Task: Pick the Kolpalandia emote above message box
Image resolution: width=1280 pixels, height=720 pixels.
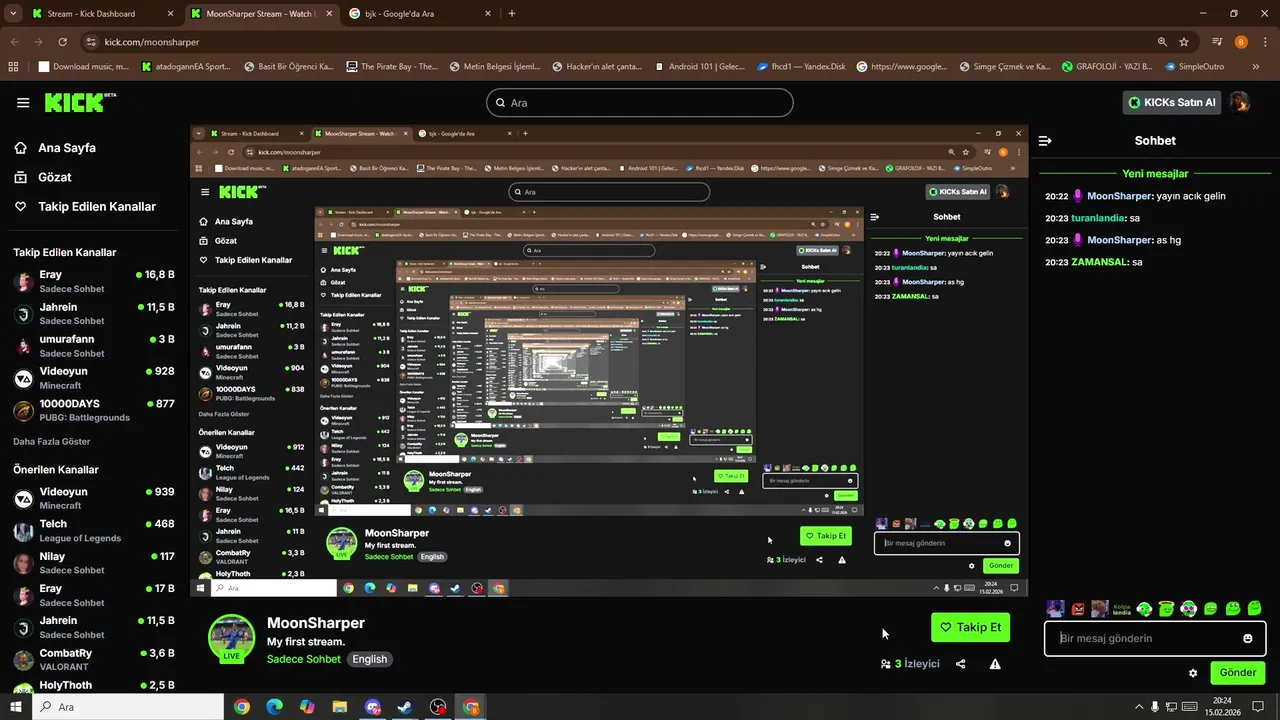Action: [1121, 609]
